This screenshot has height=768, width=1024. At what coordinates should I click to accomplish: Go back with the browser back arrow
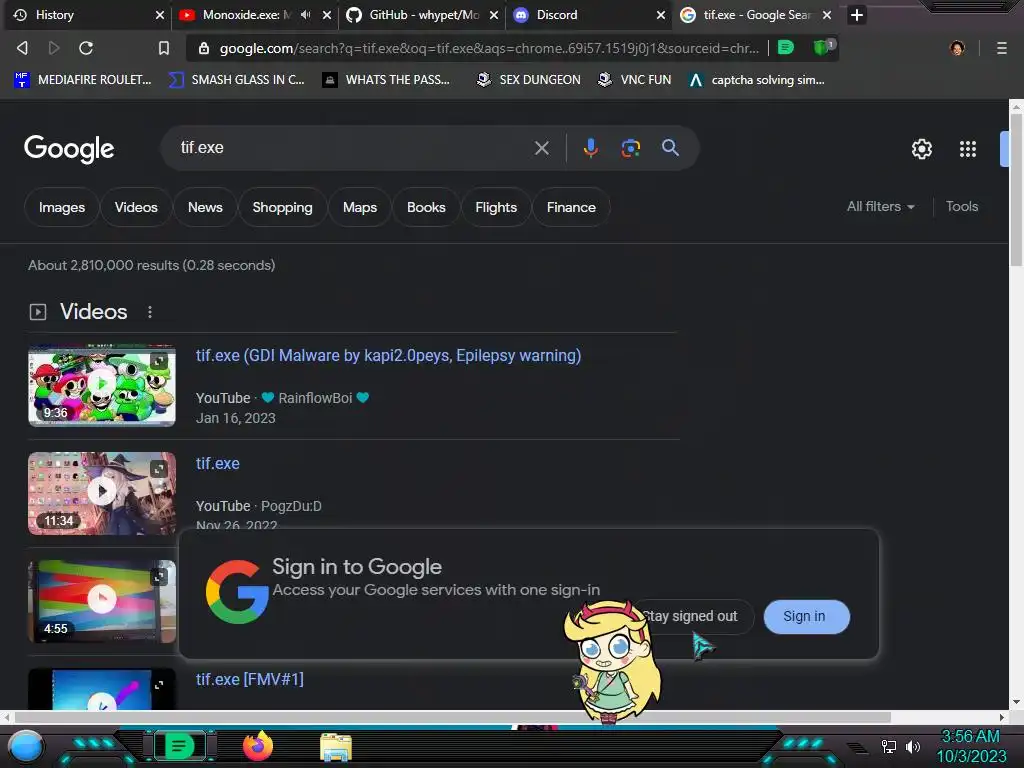[22, 48]
